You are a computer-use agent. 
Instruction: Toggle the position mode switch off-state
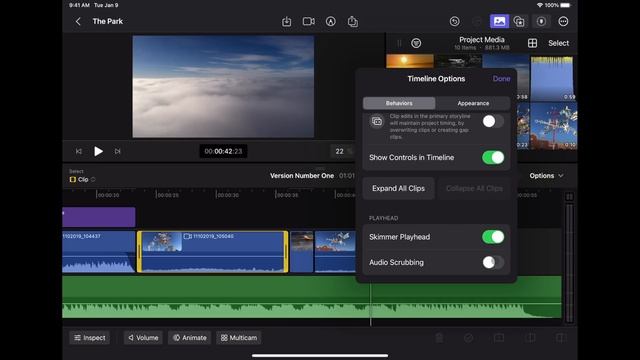pos(493,121)
